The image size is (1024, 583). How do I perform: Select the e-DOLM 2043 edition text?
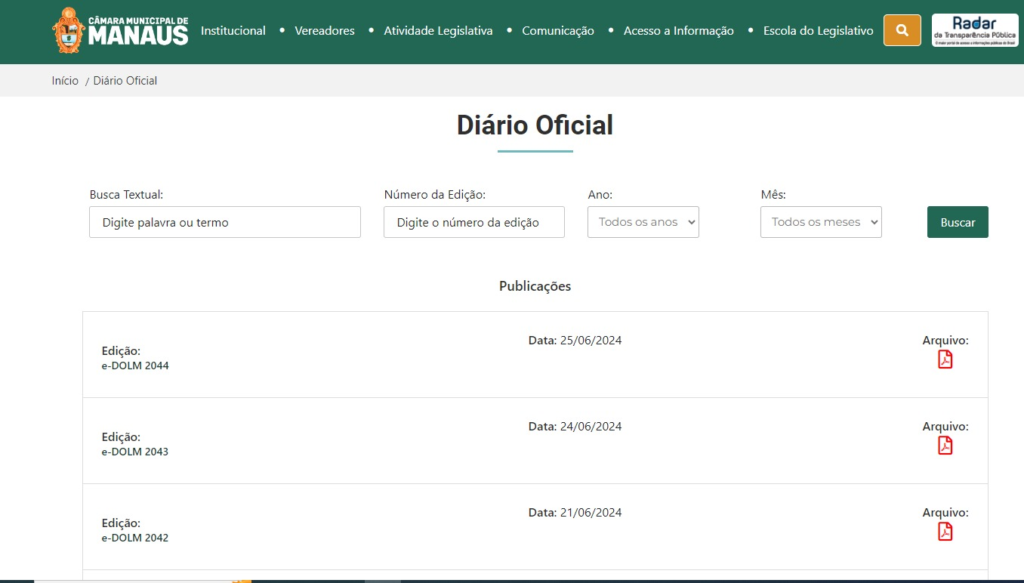[135, 452]
